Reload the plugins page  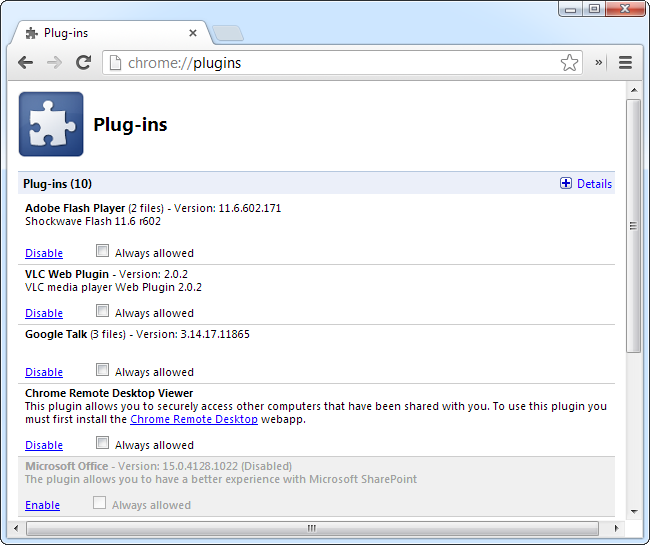(83, 63)
